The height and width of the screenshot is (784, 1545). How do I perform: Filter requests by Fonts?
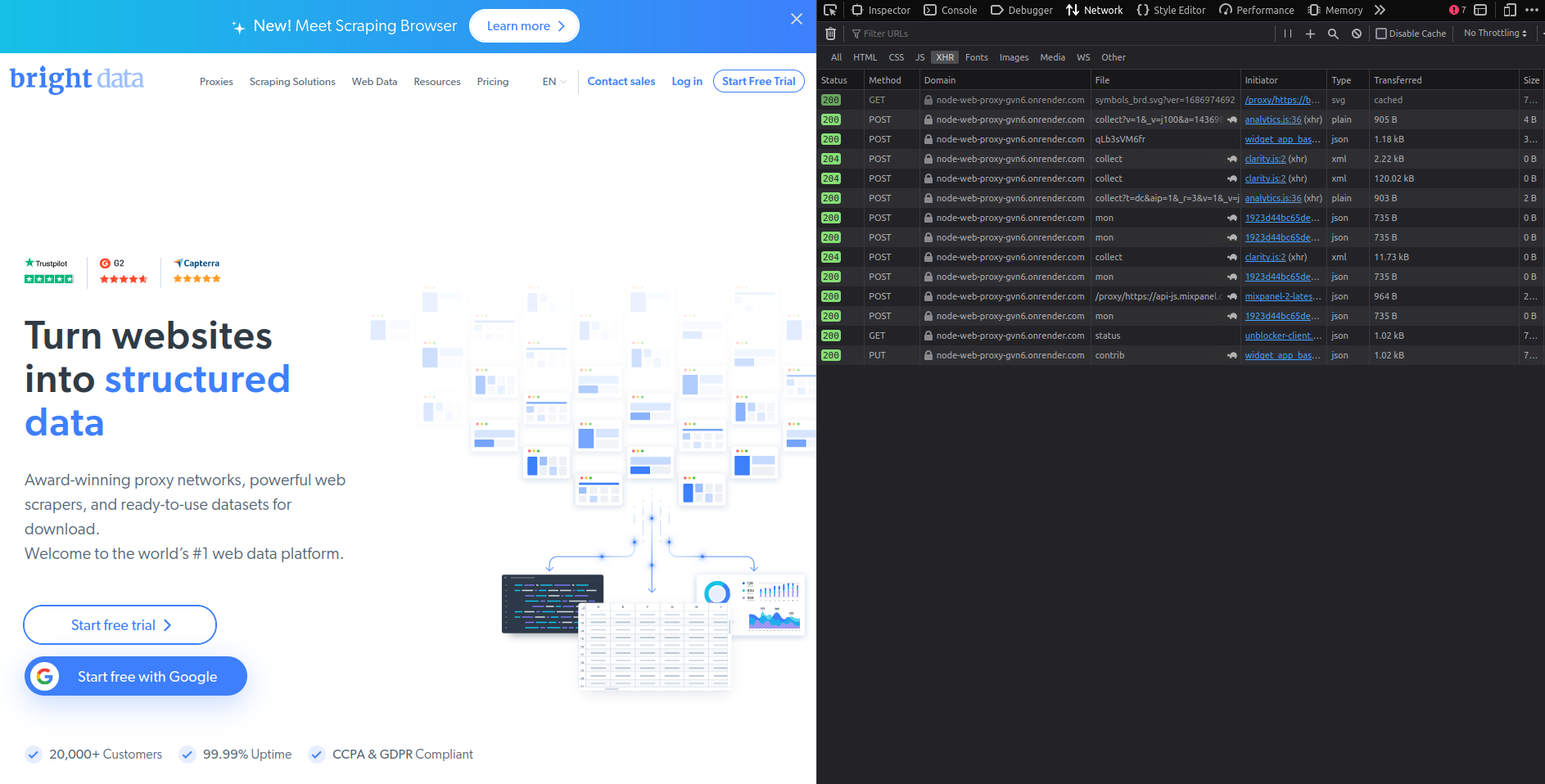(x=976, y=57)
